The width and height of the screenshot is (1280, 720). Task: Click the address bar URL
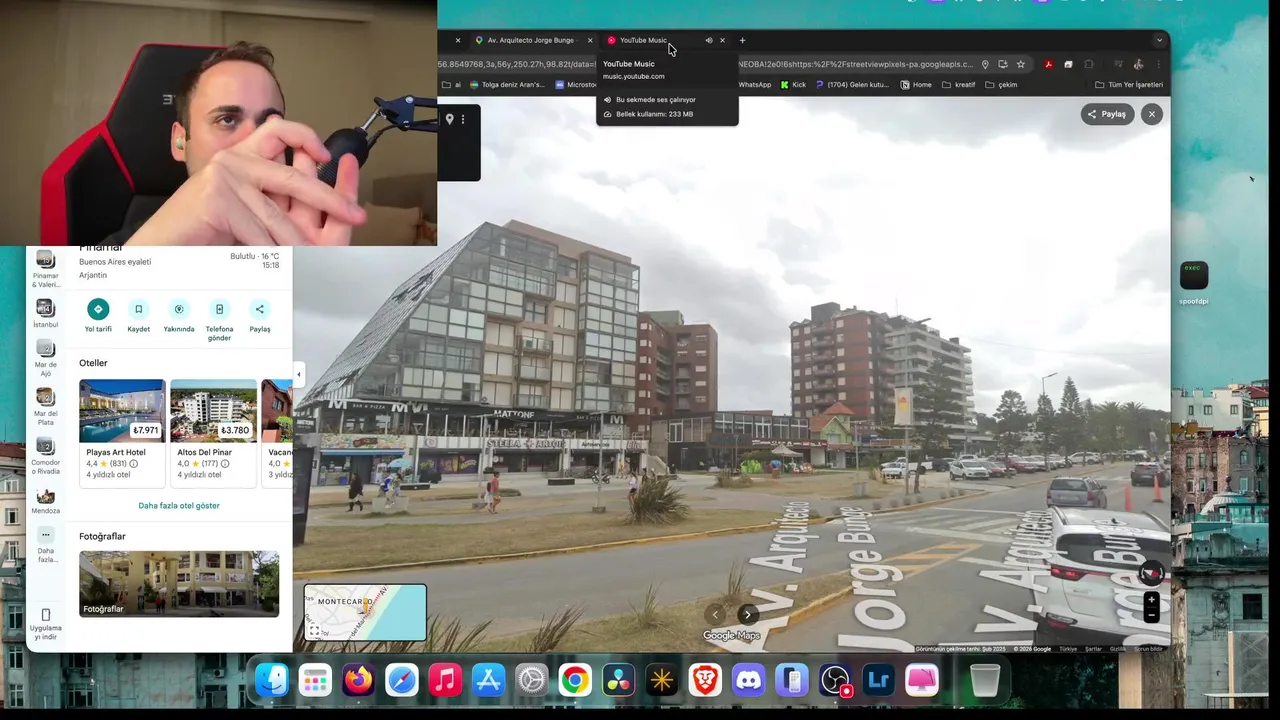(705, 64)
